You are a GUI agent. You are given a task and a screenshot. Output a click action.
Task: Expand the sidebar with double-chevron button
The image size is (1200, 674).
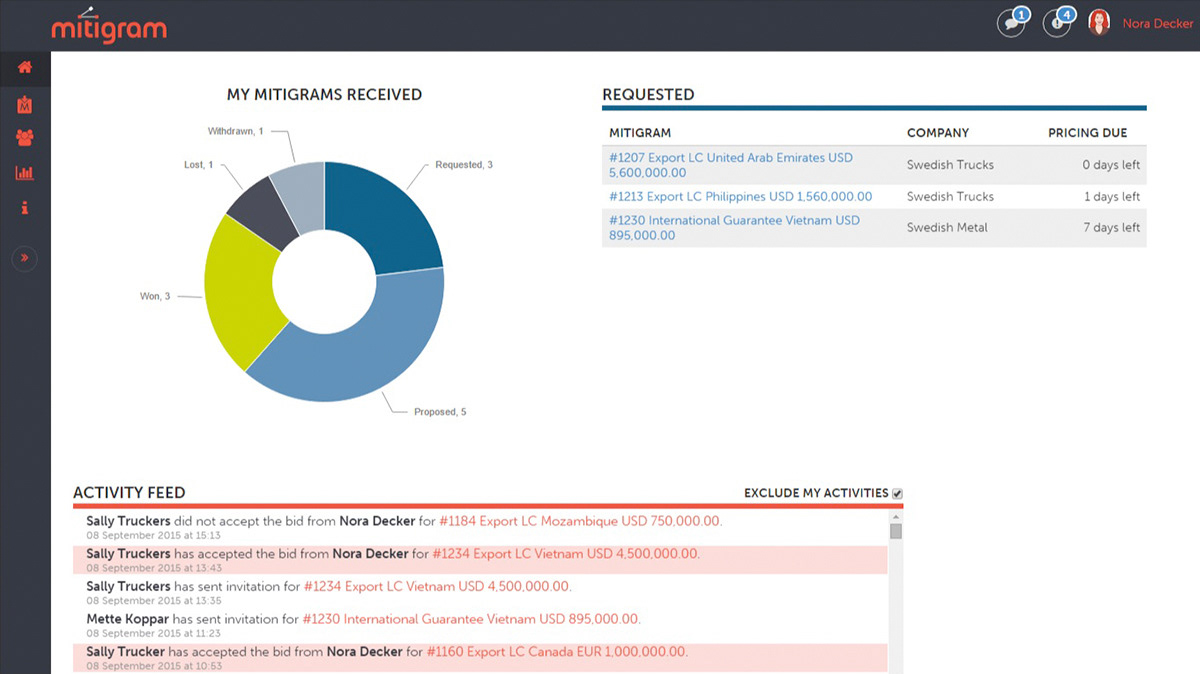pyautogui.click(x=25, y=259)
